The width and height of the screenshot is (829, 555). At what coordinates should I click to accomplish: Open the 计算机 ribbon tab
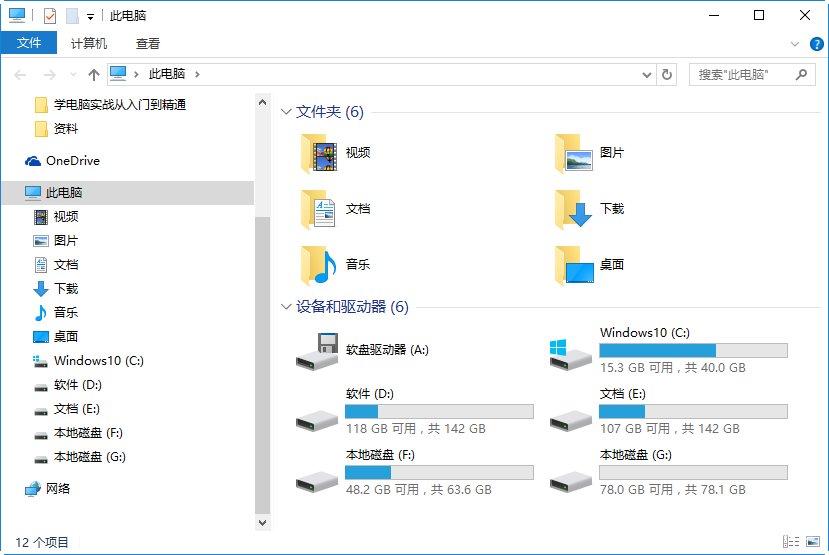pyautogui.click(x=89, y=43)
